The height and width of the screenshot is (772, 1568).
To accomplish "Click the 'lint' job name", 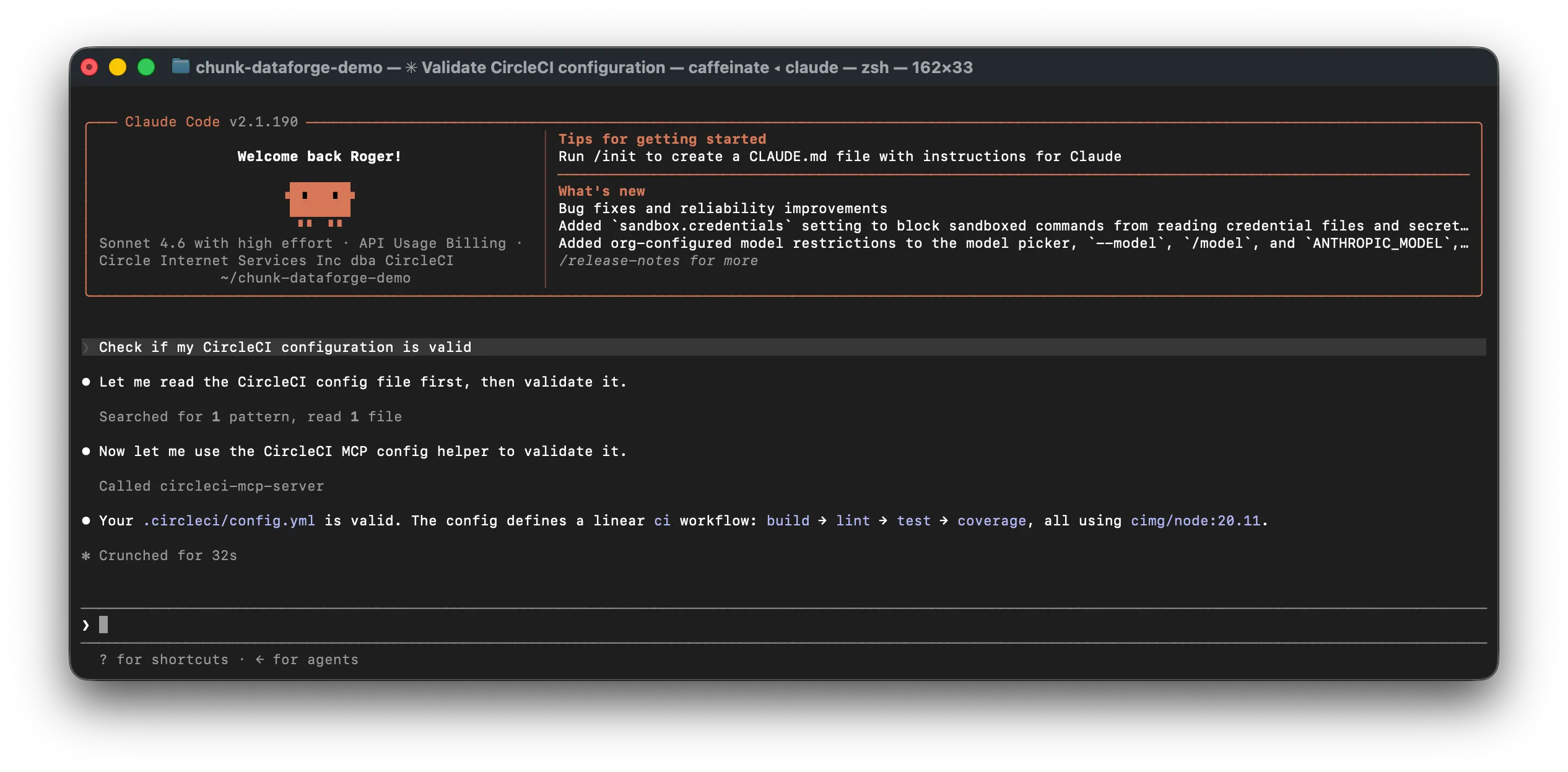I will point(853,521).
